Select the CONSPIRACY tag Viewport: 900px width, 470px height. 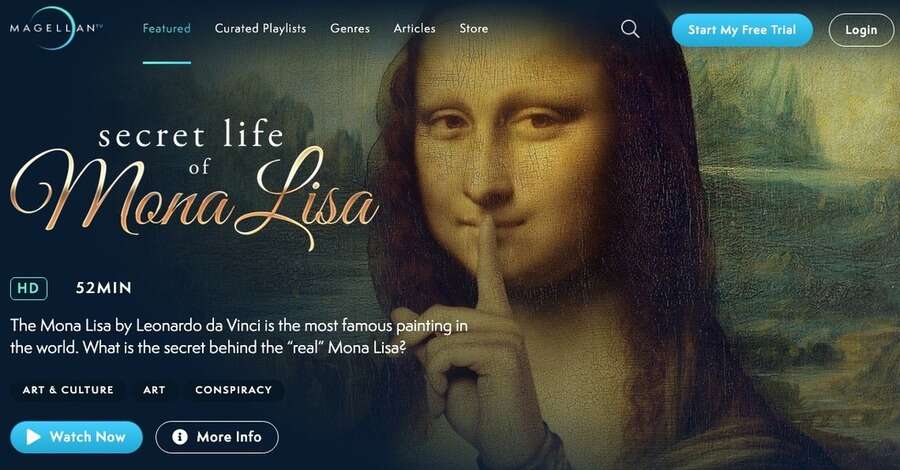pyautogui.click(x=234, y=390)
